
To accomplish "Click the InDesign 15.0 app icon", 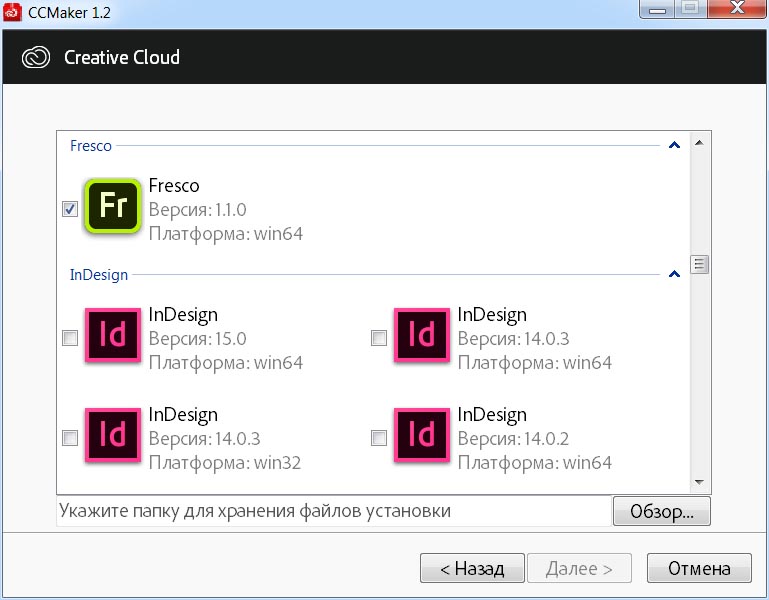I will (x=113, y=336).
